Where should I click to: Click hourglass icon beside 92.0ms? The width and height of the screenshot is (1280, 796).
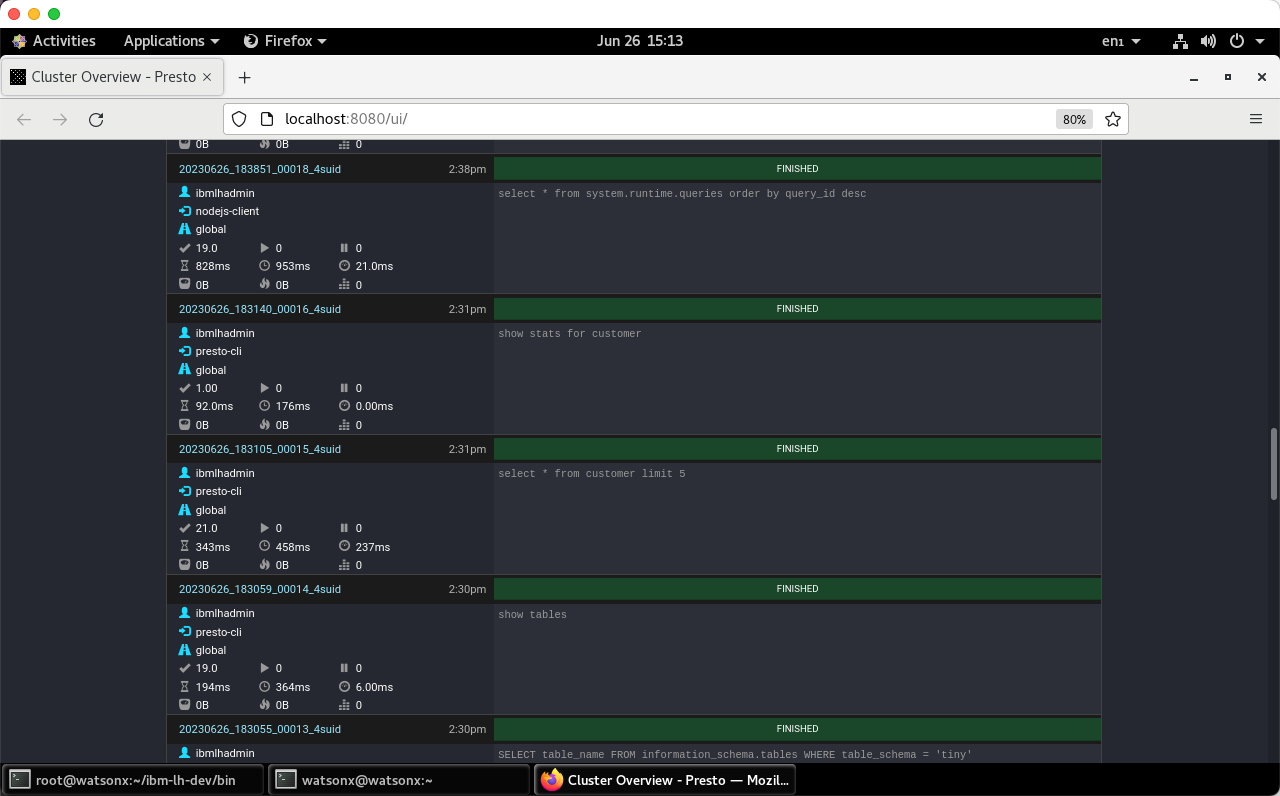184,406
